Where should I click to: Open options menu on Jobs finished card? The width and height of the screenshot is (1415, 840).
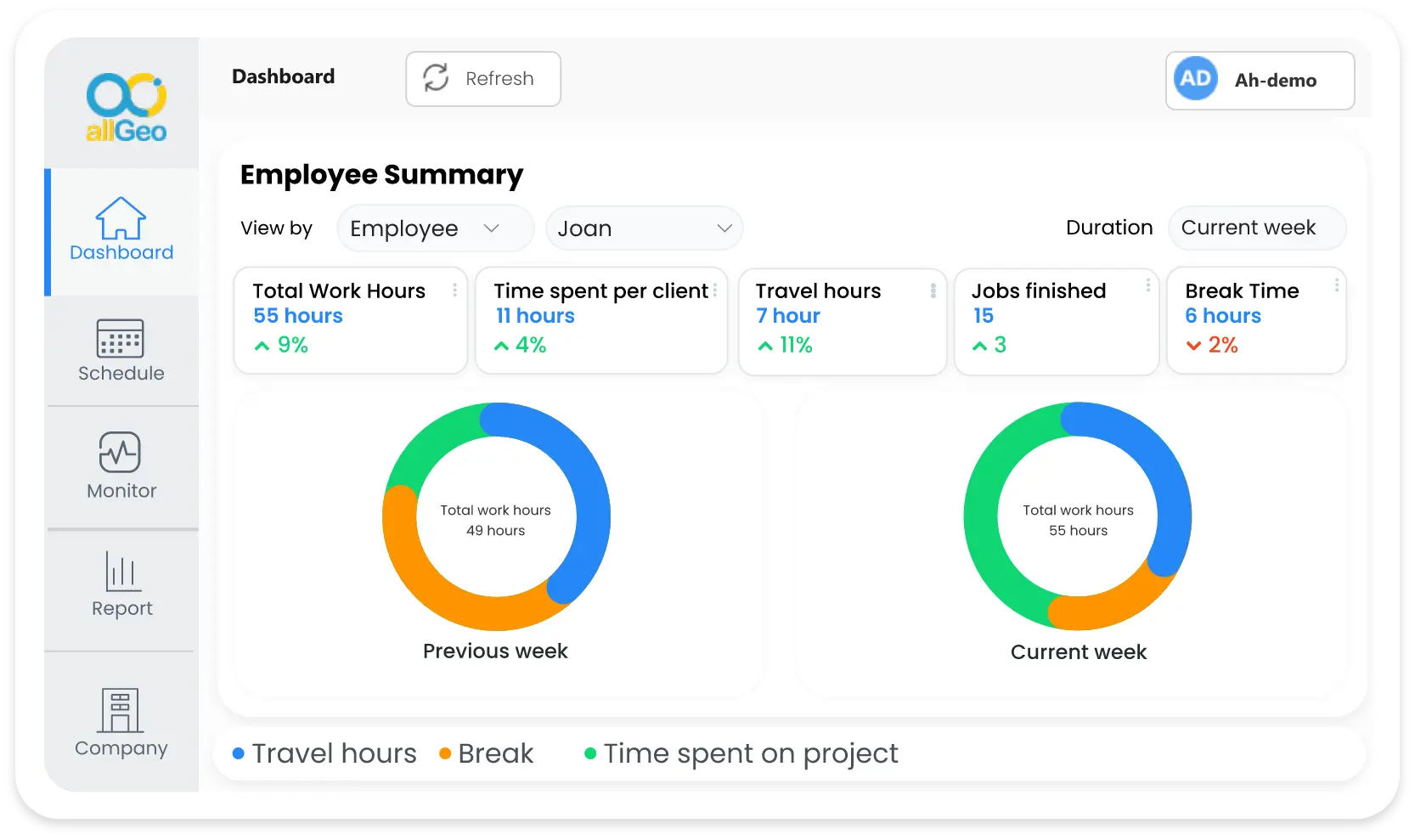(1148, 286)
